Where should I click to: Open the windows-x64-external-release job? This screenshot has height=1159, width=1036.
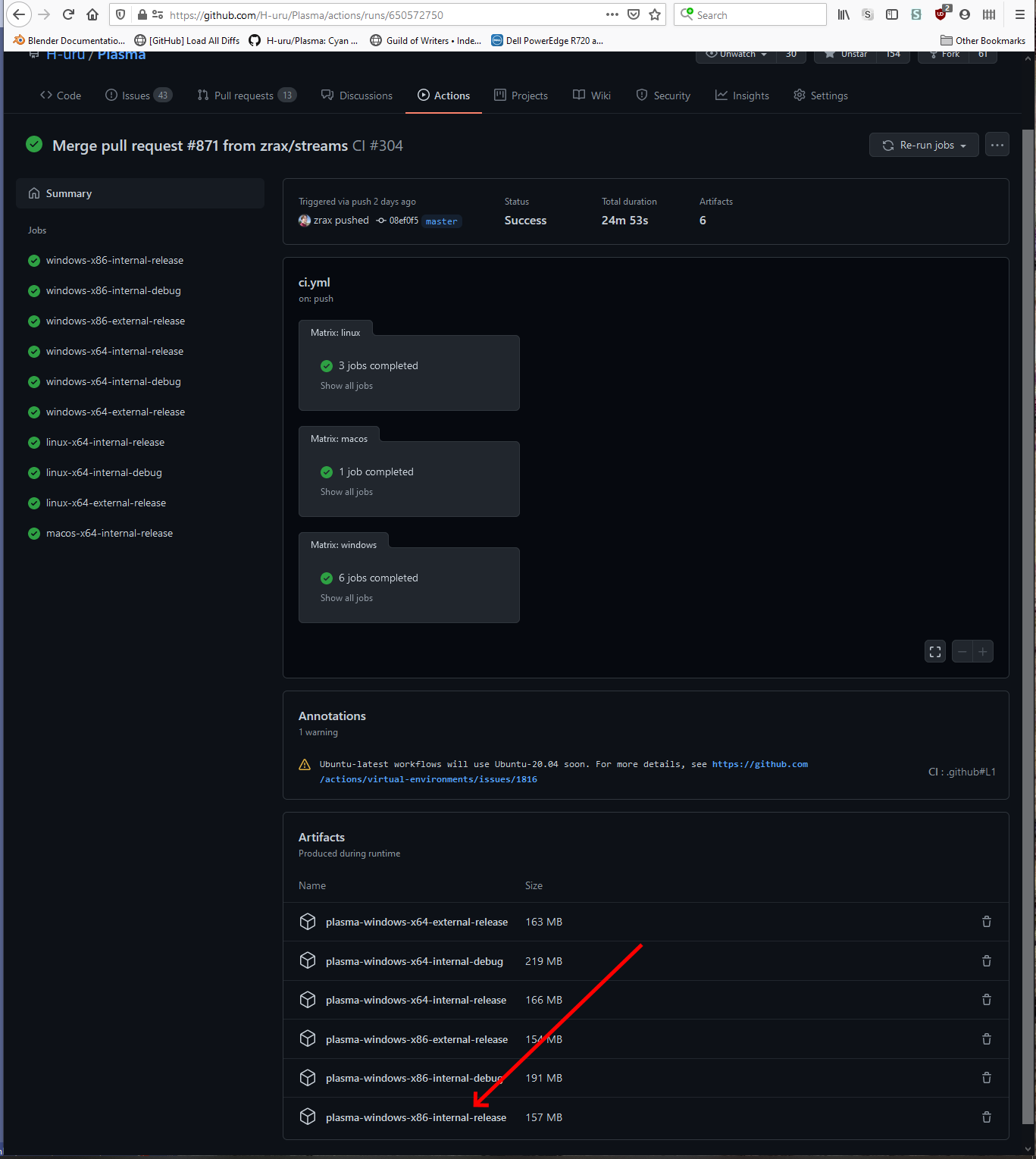point(115,412)
